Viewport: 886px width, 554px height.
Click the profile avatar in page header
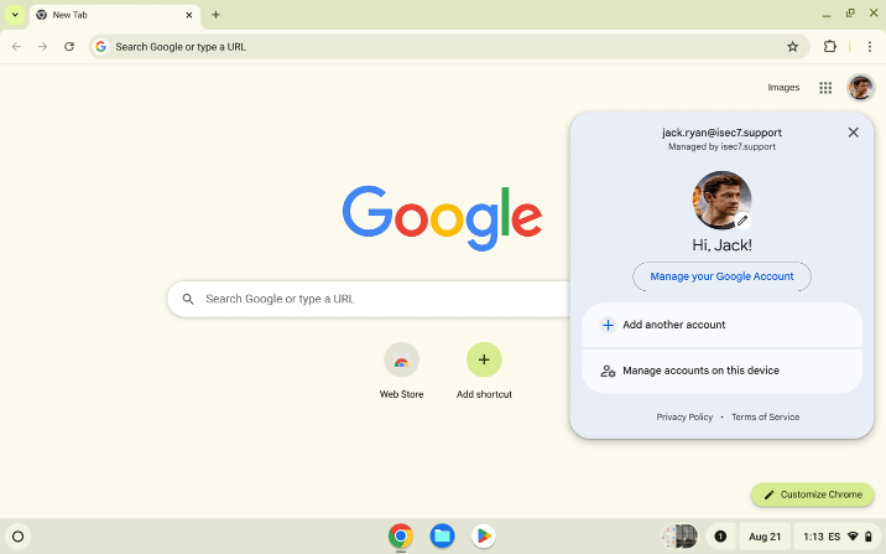860,88
